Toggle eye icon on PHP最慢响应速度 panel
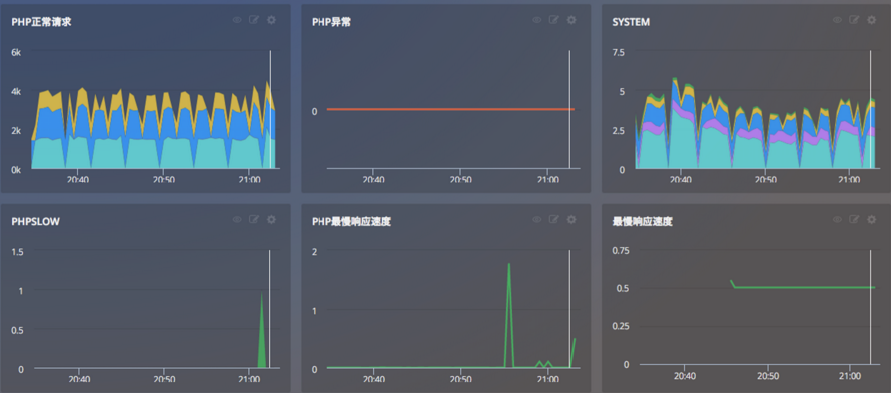This screenshot has width=891, height=393. point(537,219)
